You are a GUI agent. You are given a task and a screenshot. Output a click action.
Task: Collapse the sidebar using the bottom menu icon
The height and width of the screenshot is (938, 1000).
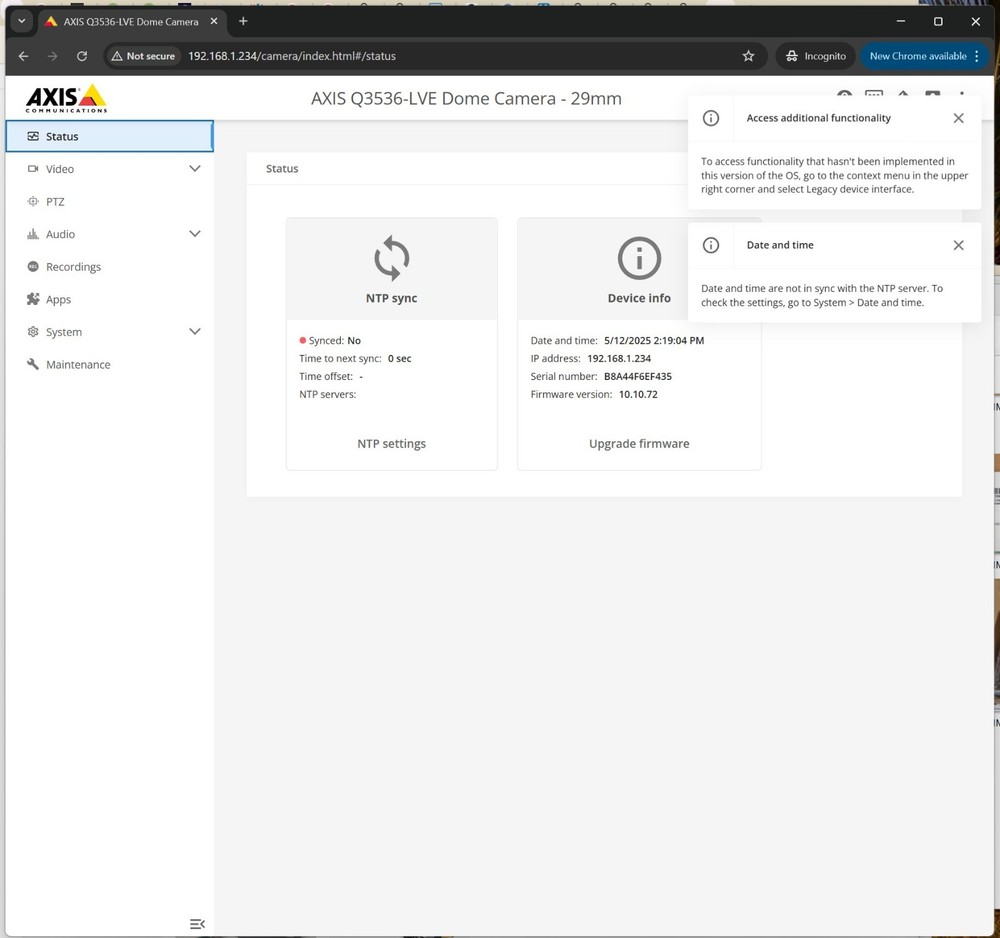pos(197,924)
